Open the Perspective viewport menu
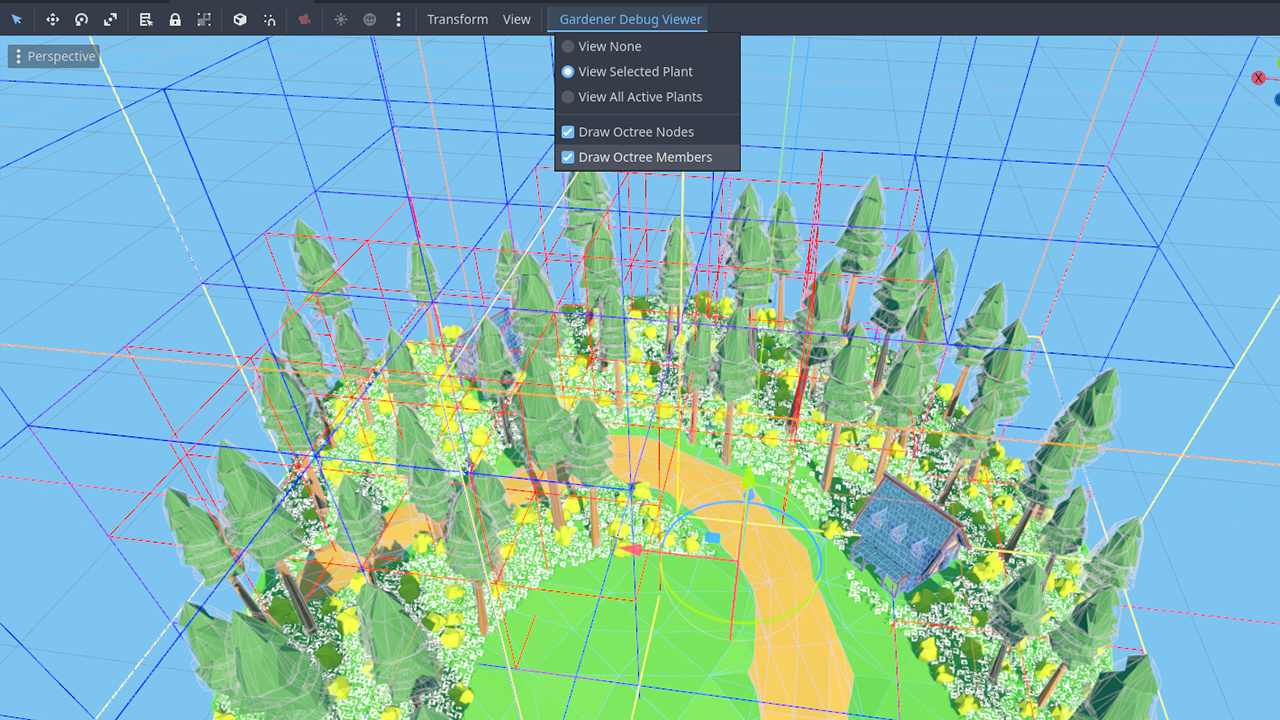The height and width of the screenshot is (720, 1280). 54,56
